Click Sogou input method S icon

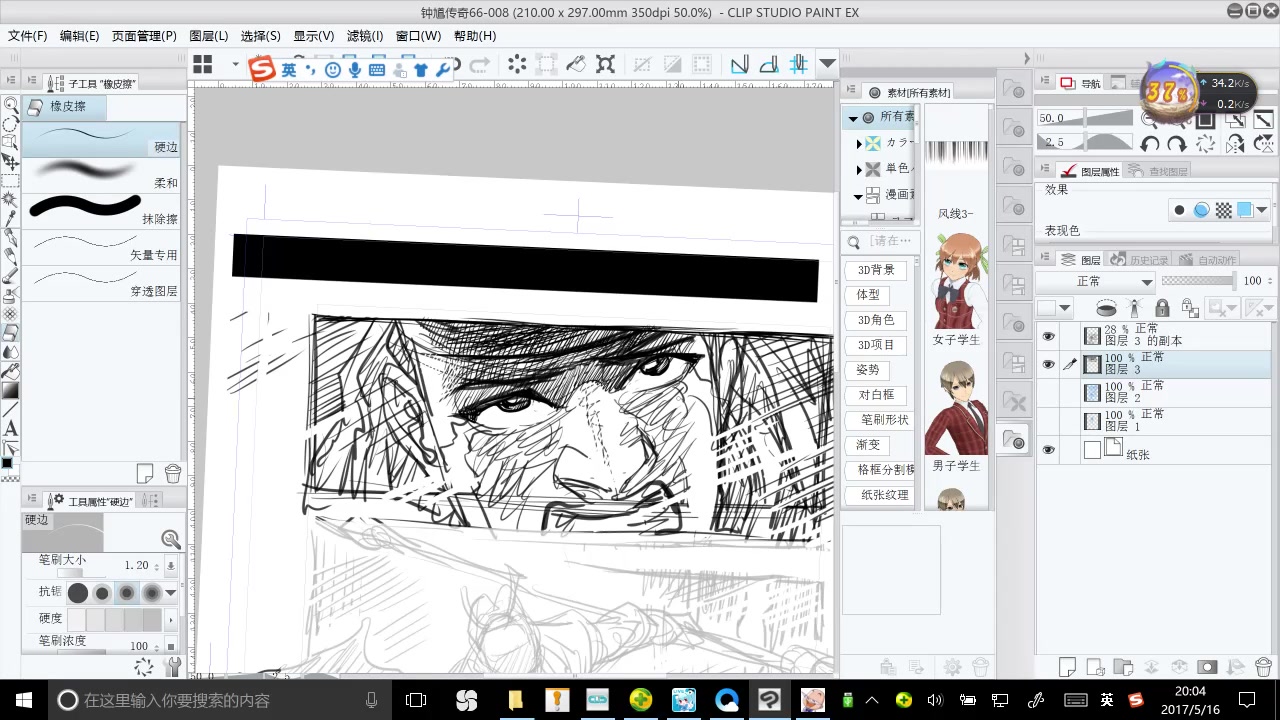[262, 69]
